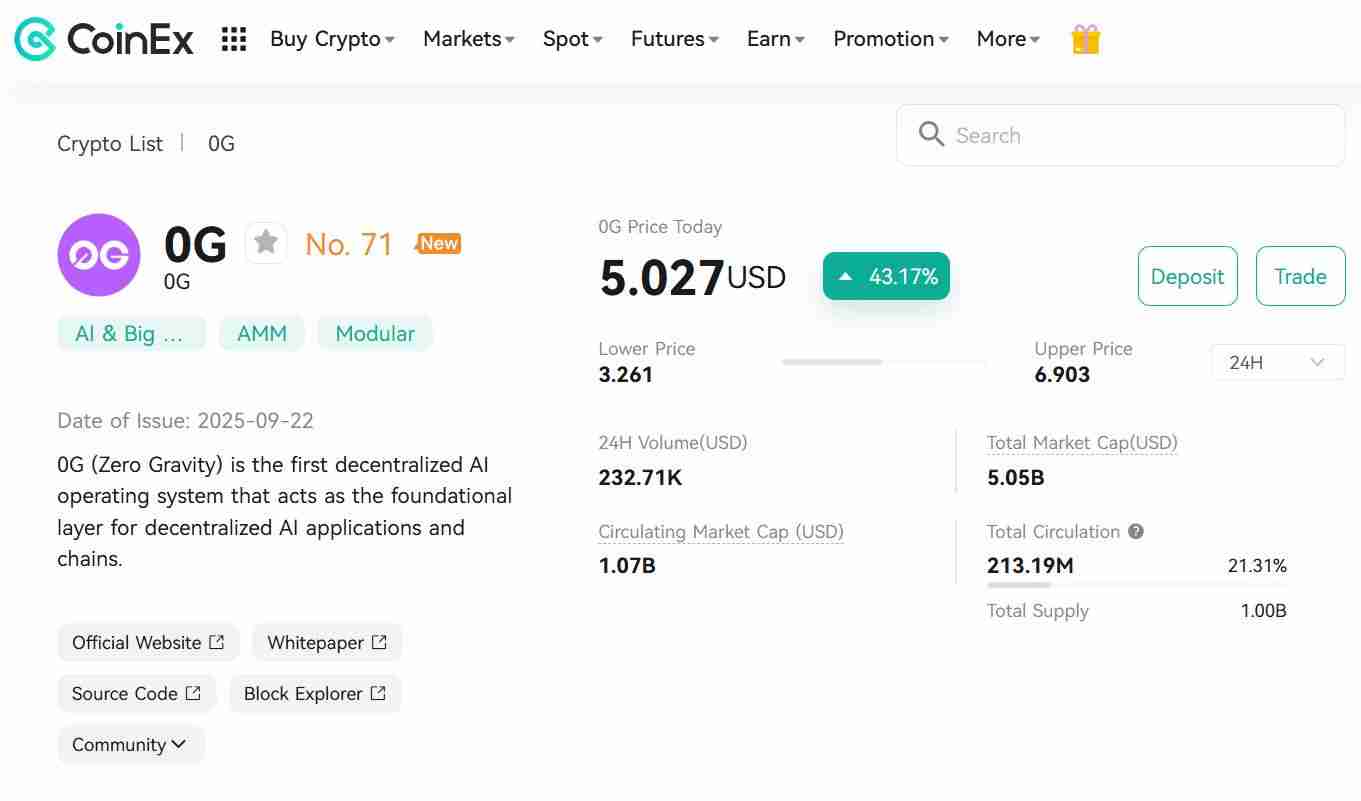Open the Markets menu
Screen dimensions: 1361x801
(x=468, y=39)
